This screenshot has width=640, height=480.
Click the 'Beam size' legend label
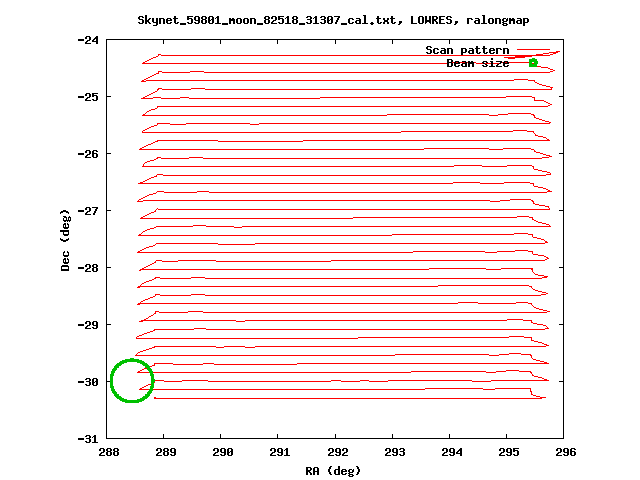click(478, 63)
